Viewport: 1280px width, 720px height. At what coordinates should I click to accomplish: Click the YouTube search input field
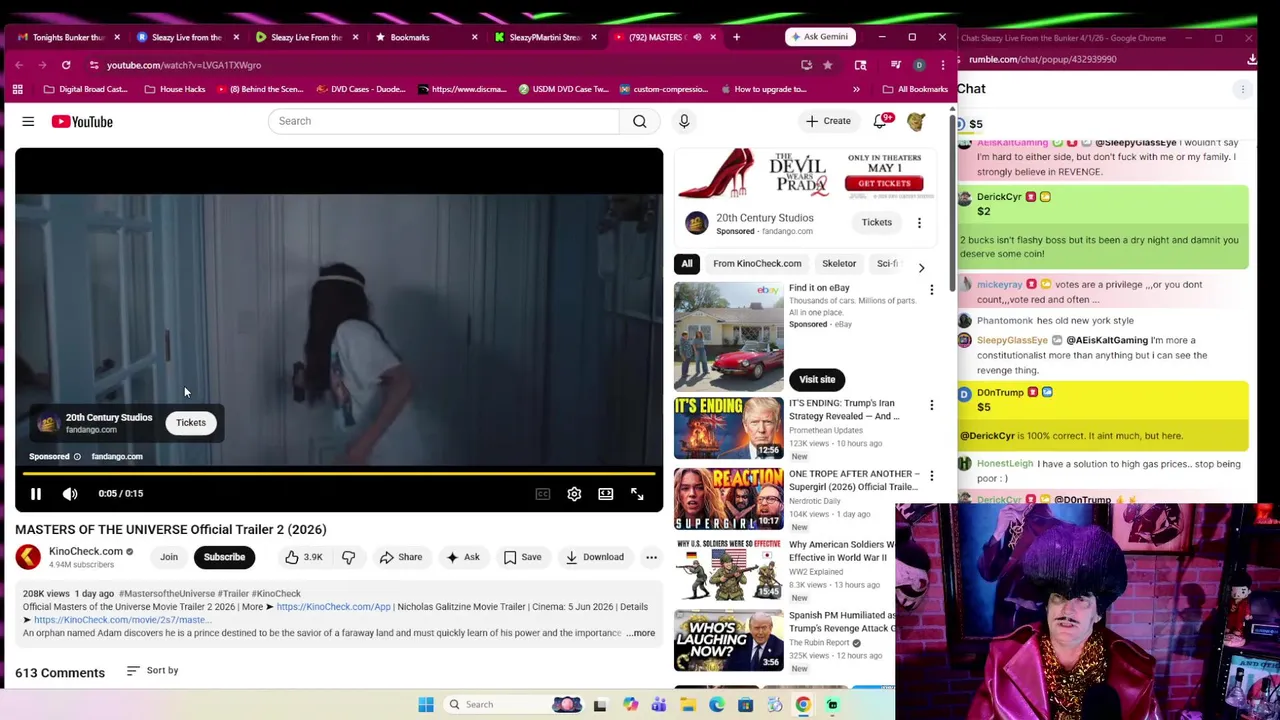(x=443, y=121)
